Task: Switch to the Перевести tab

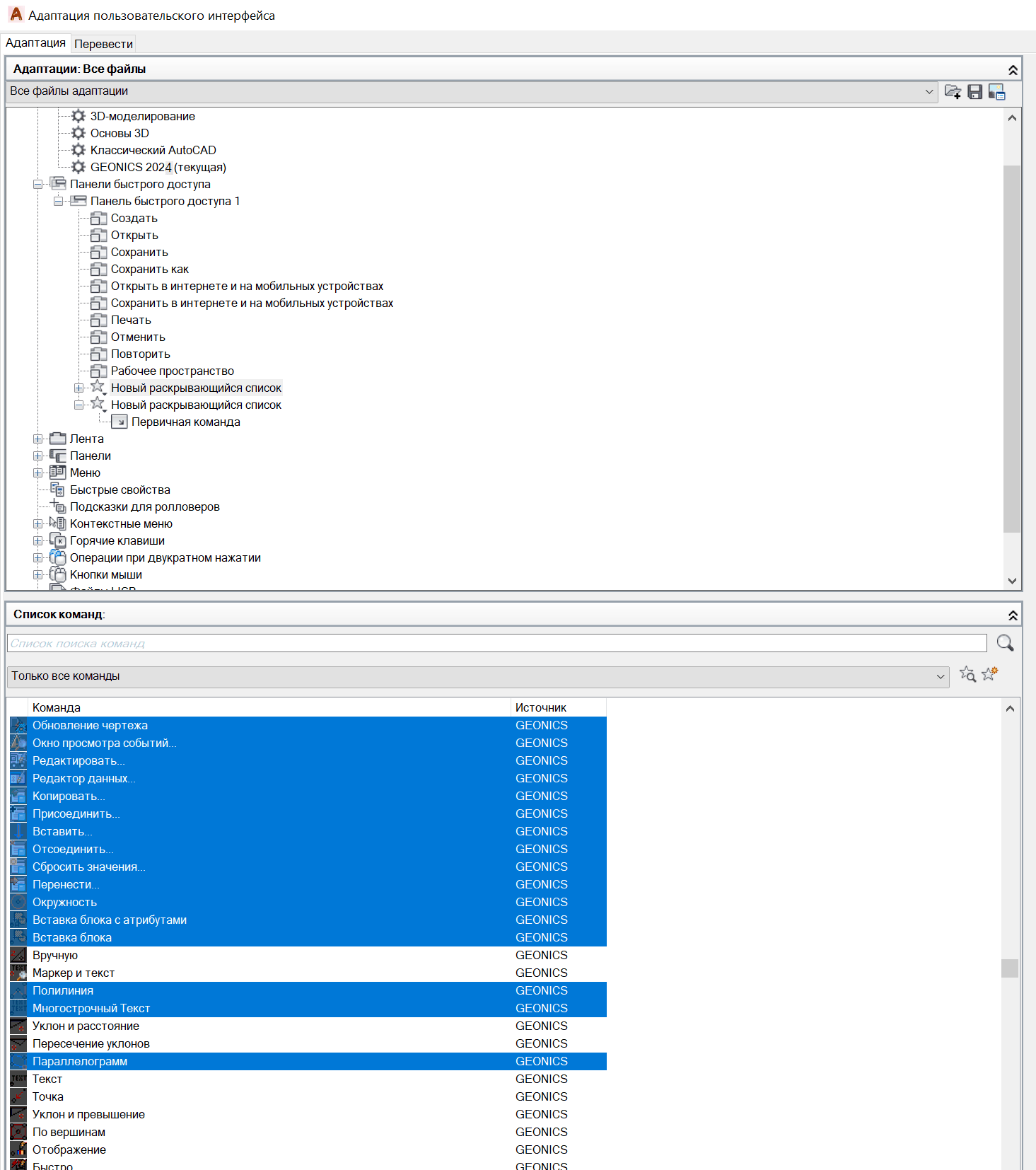Action: coord(103,44)
